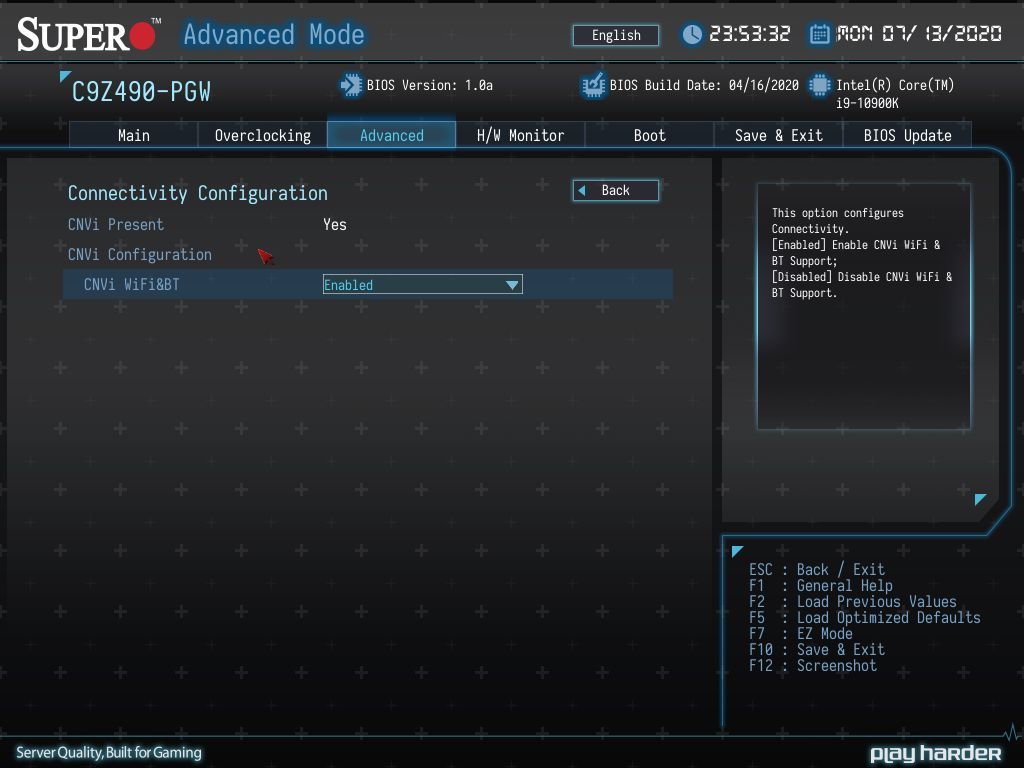
Task: Open the English language selector
Action: point(616,35)
